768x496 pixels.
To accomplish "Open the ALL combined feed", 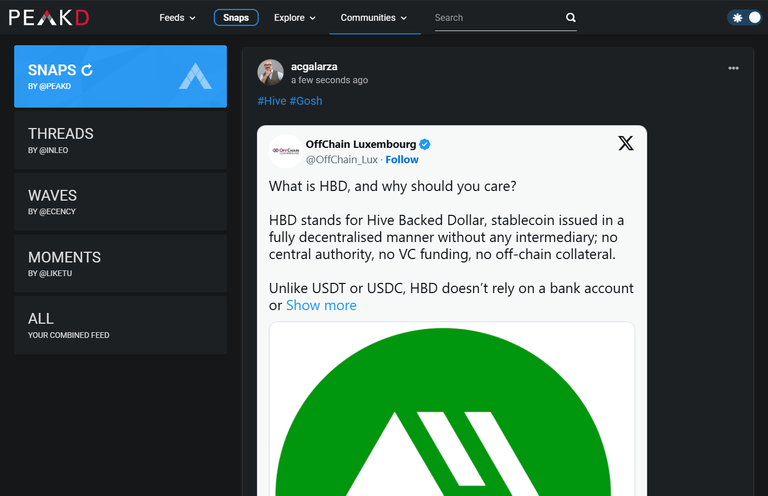I will point(120,326).
